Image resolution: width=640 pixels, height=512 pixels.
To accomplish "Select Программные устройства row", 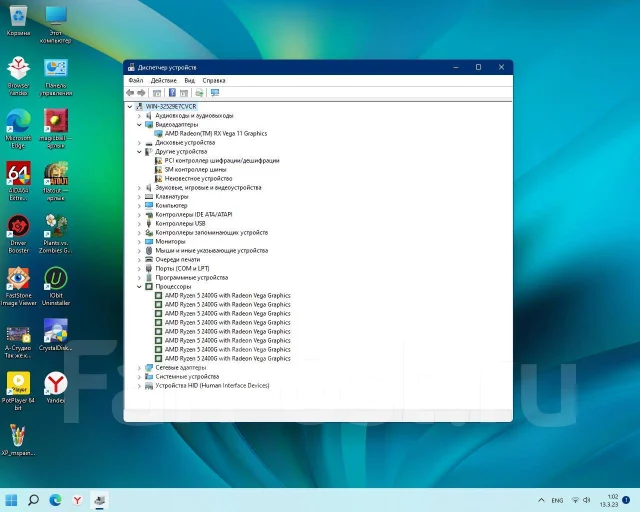I will click(191, 277).
